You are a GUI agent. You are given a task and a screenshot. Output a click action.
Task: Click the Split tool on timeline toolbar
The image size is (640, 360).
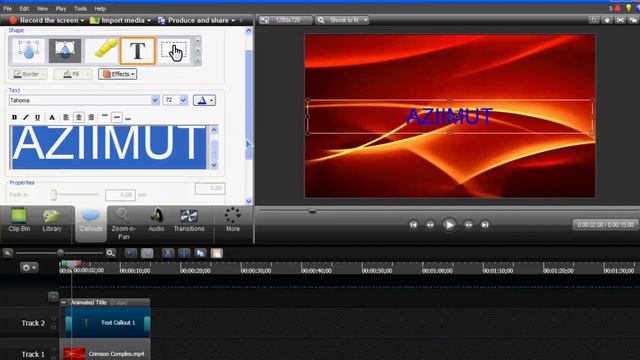[x=184, y=253]
